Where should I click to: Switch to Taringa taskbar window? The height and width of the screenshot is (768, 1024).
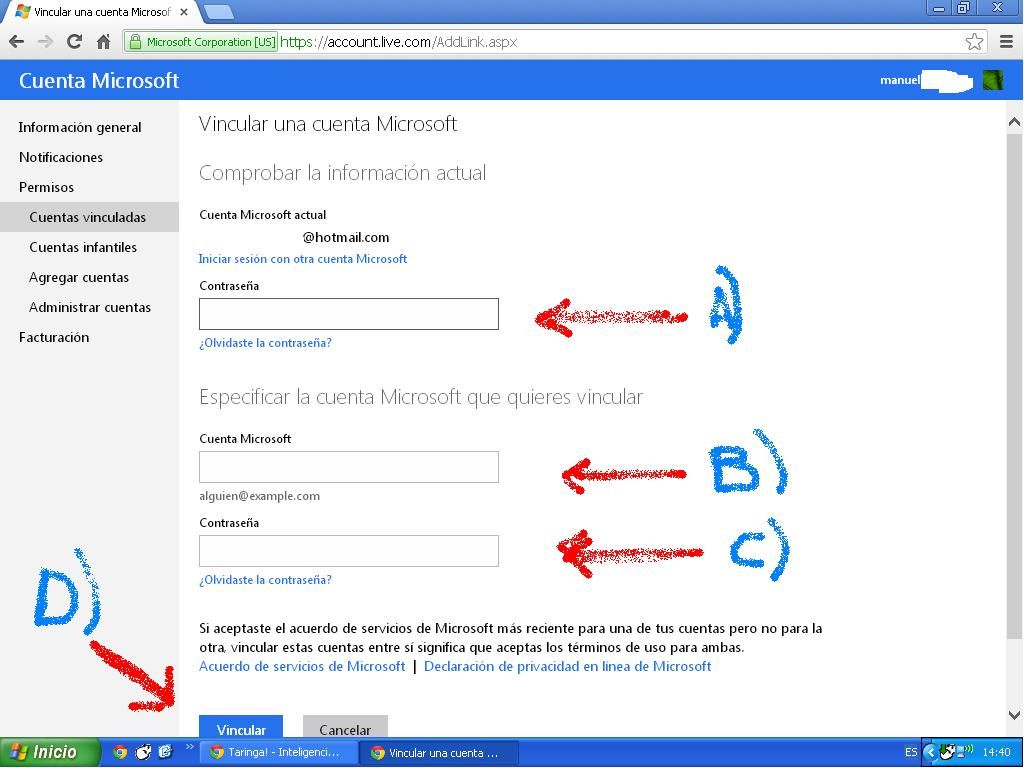[277, 752]
